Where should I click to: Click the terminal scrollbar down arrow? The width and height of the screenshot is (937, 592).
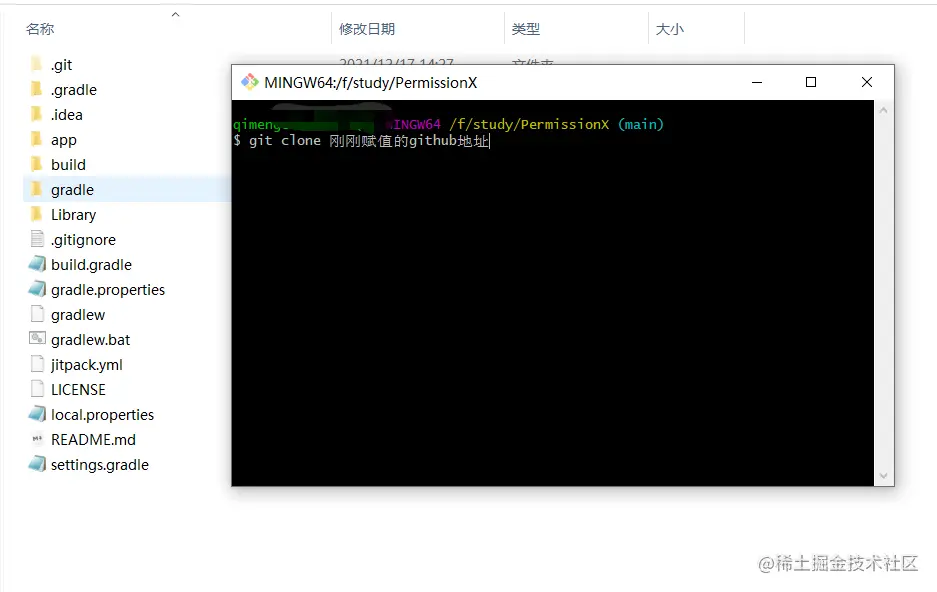(x=883, y=476)
